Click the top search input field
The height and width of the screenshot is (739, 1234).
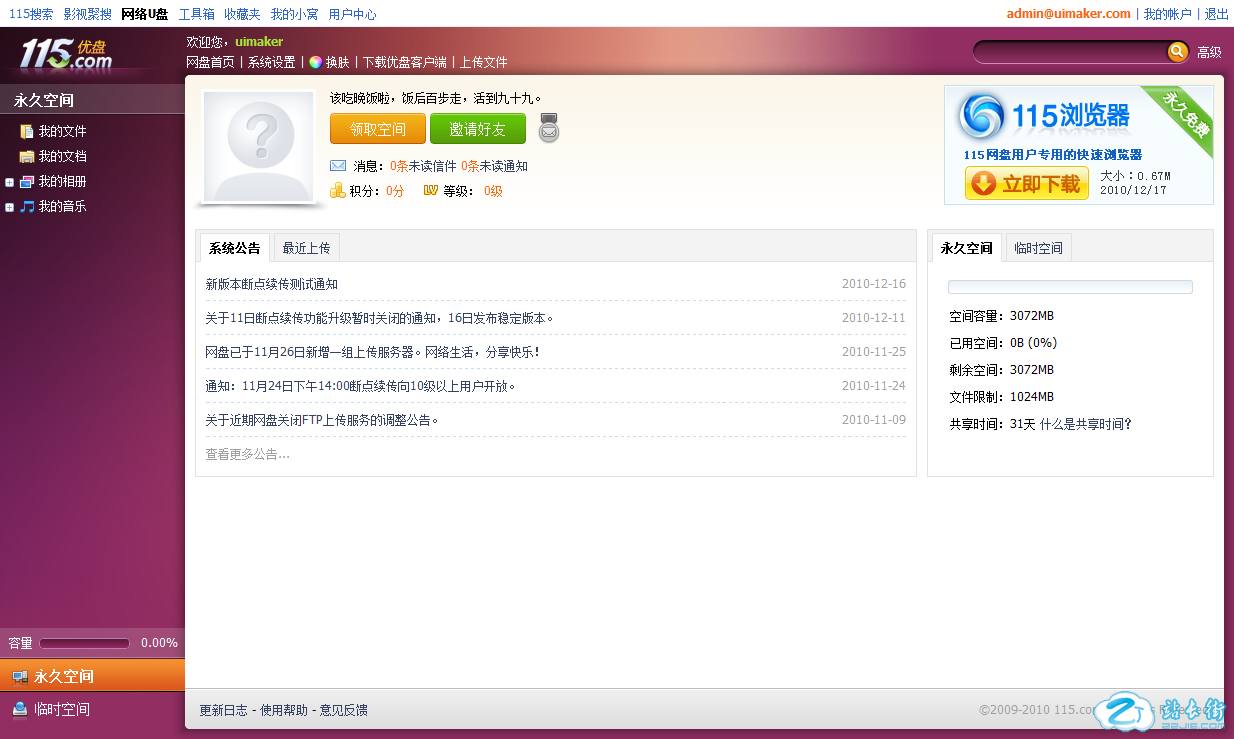tap(1068, 52)
